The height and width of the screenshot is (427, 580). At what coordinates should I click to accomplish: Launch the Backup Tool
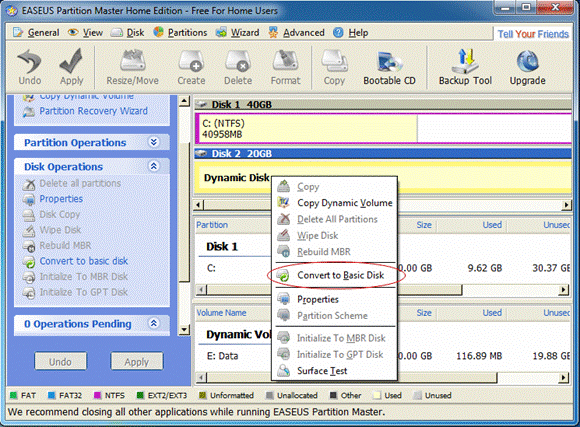point(465,67)
